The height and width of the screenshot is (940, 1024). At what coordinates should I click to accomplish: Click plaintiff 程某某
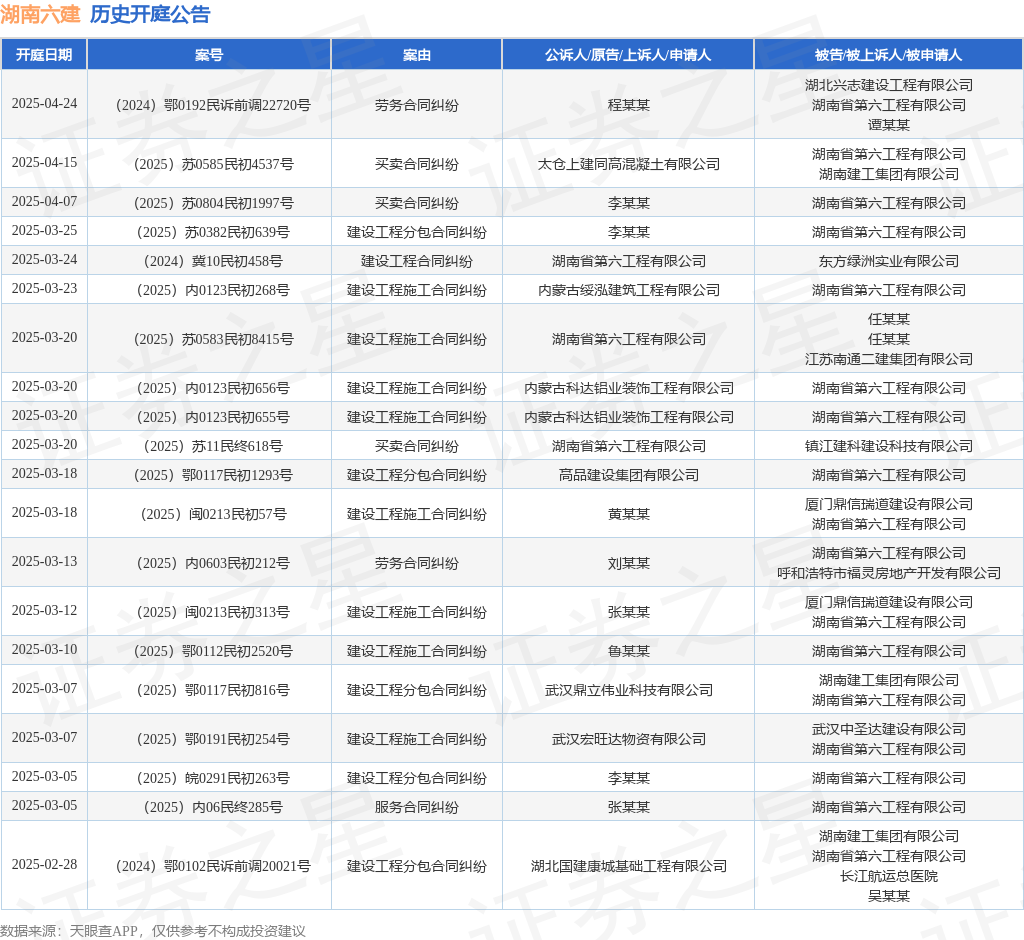[628, 105]
